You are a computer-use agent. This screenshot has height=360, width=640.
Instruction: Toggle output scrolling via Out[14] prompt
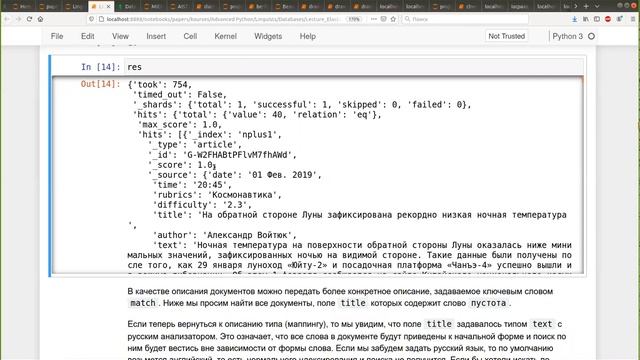(100, 84)
